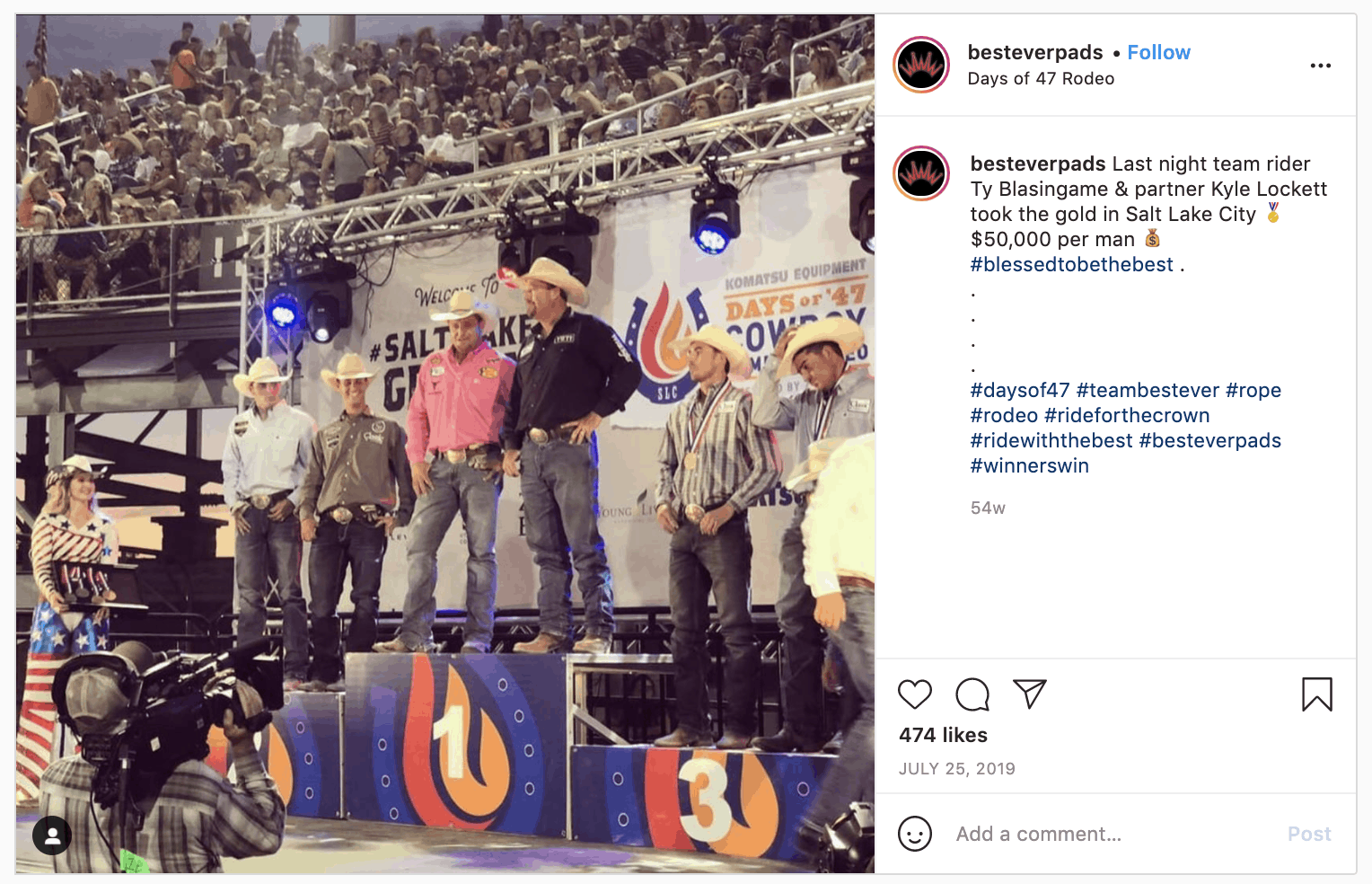Image resolution: width=1372 pixels, height=884 pixels.
Task: Open besteverpads avatar beside the caption
Action: [x=921, y=173]
